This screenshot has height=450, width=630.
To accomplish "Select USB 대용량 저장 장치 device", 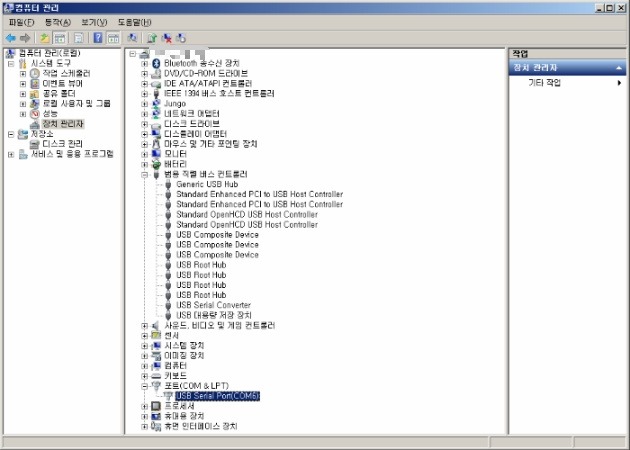I will point(214,315).
